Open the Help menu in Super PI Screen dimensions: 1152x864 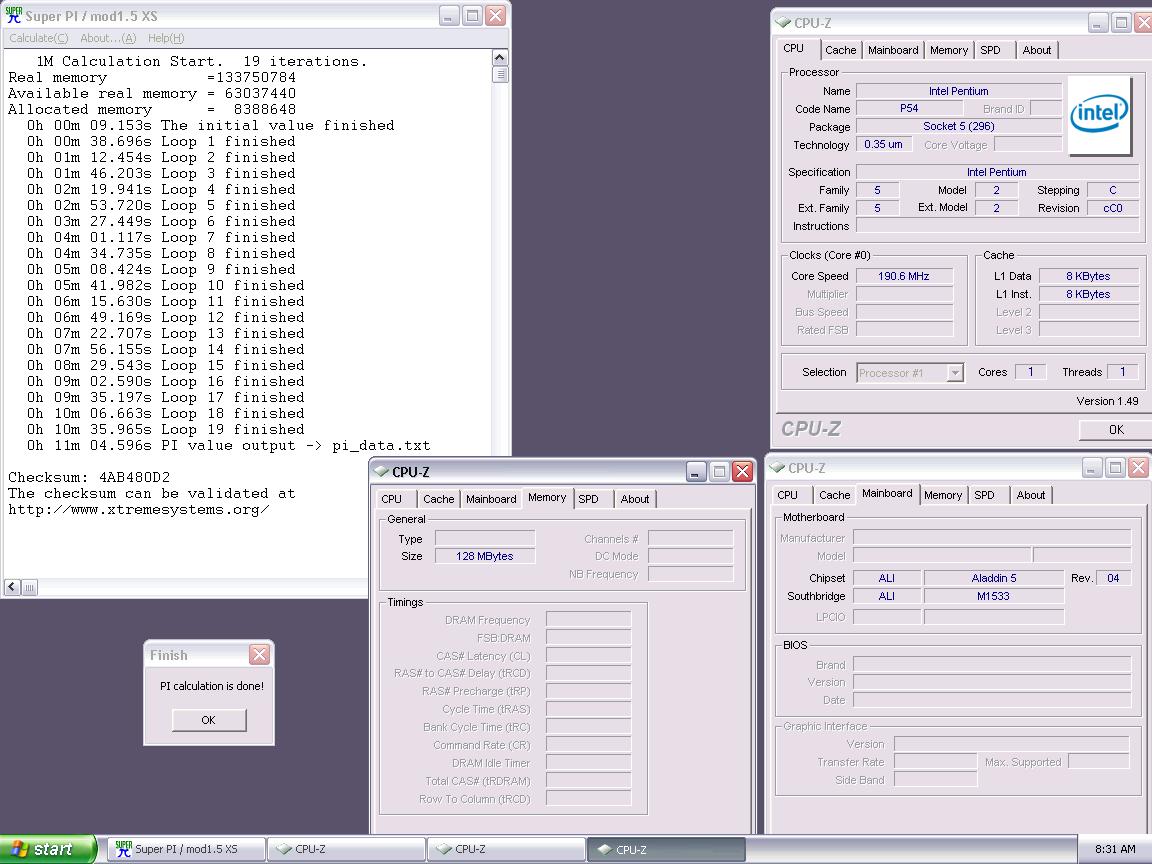166,38
